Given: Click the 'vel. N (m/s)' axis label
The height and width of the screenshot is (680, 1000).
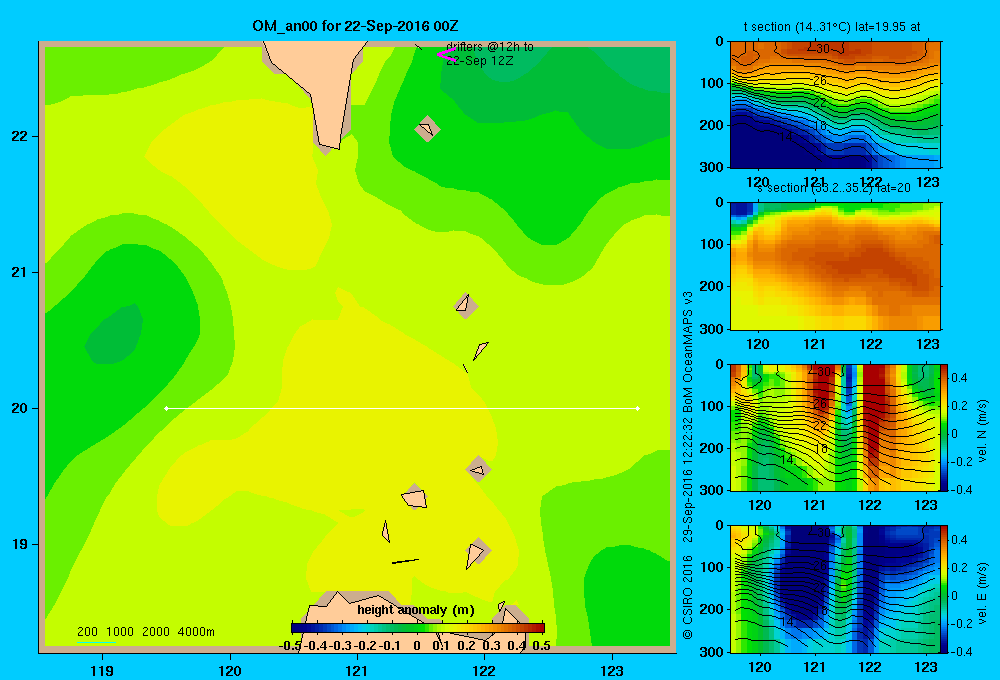Looking at the screenshot, I should coord(982,431).
